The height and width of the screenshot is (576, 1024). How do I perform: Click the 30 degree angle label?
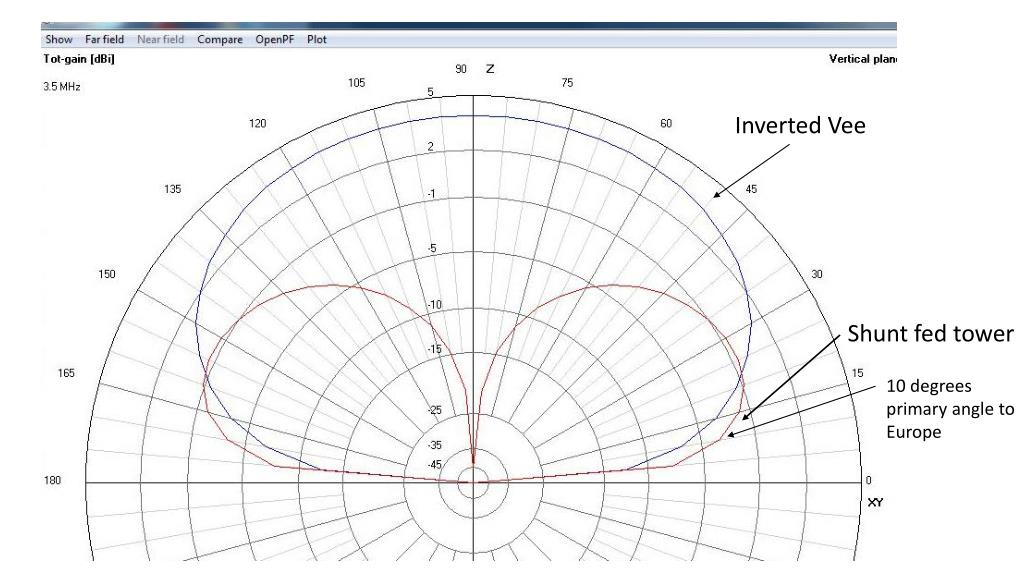coord(817,274)
